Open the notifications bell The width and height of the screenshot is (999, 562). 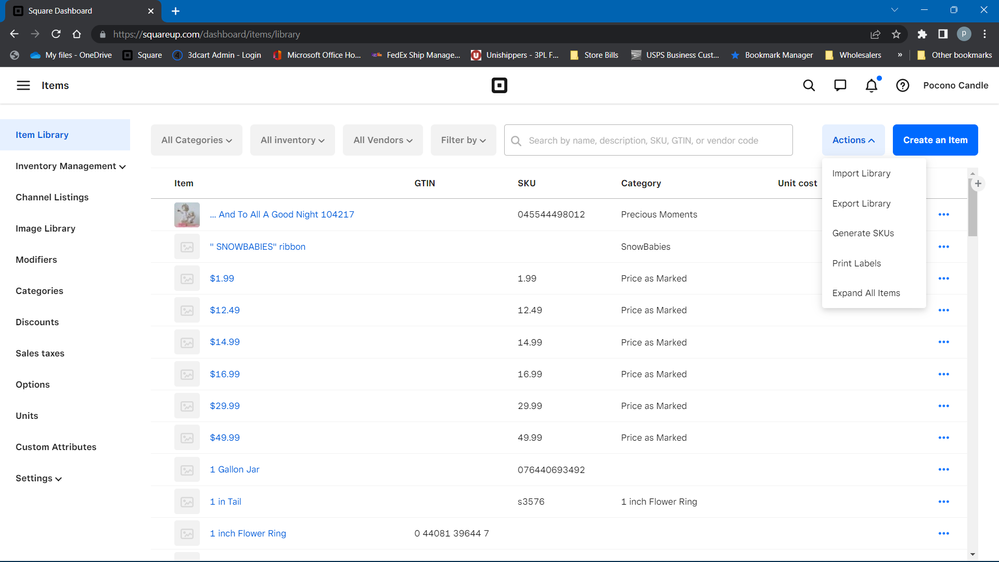871,86
